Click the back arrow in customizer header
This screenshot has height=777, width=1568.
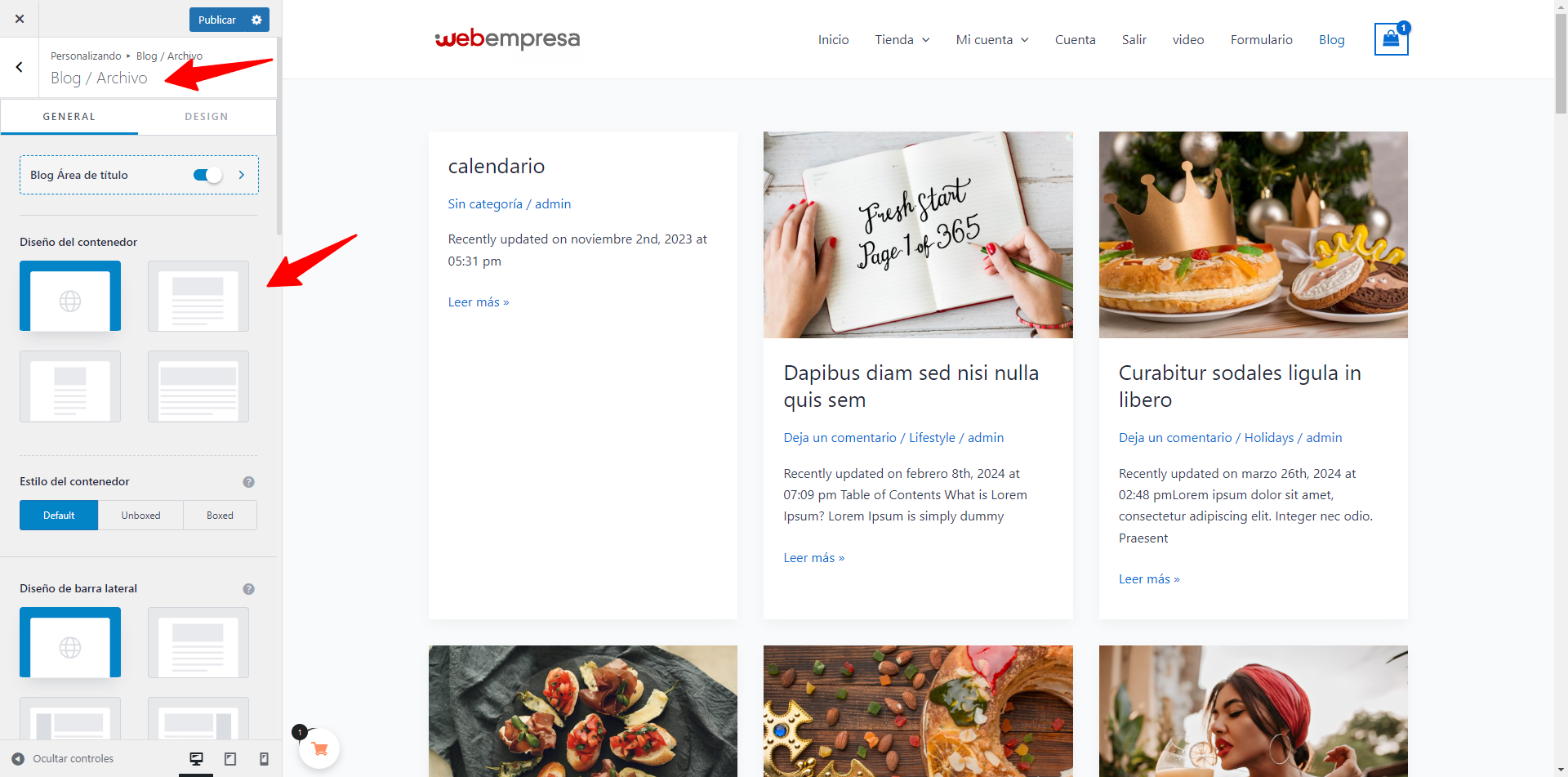click(x=20, y=67)
